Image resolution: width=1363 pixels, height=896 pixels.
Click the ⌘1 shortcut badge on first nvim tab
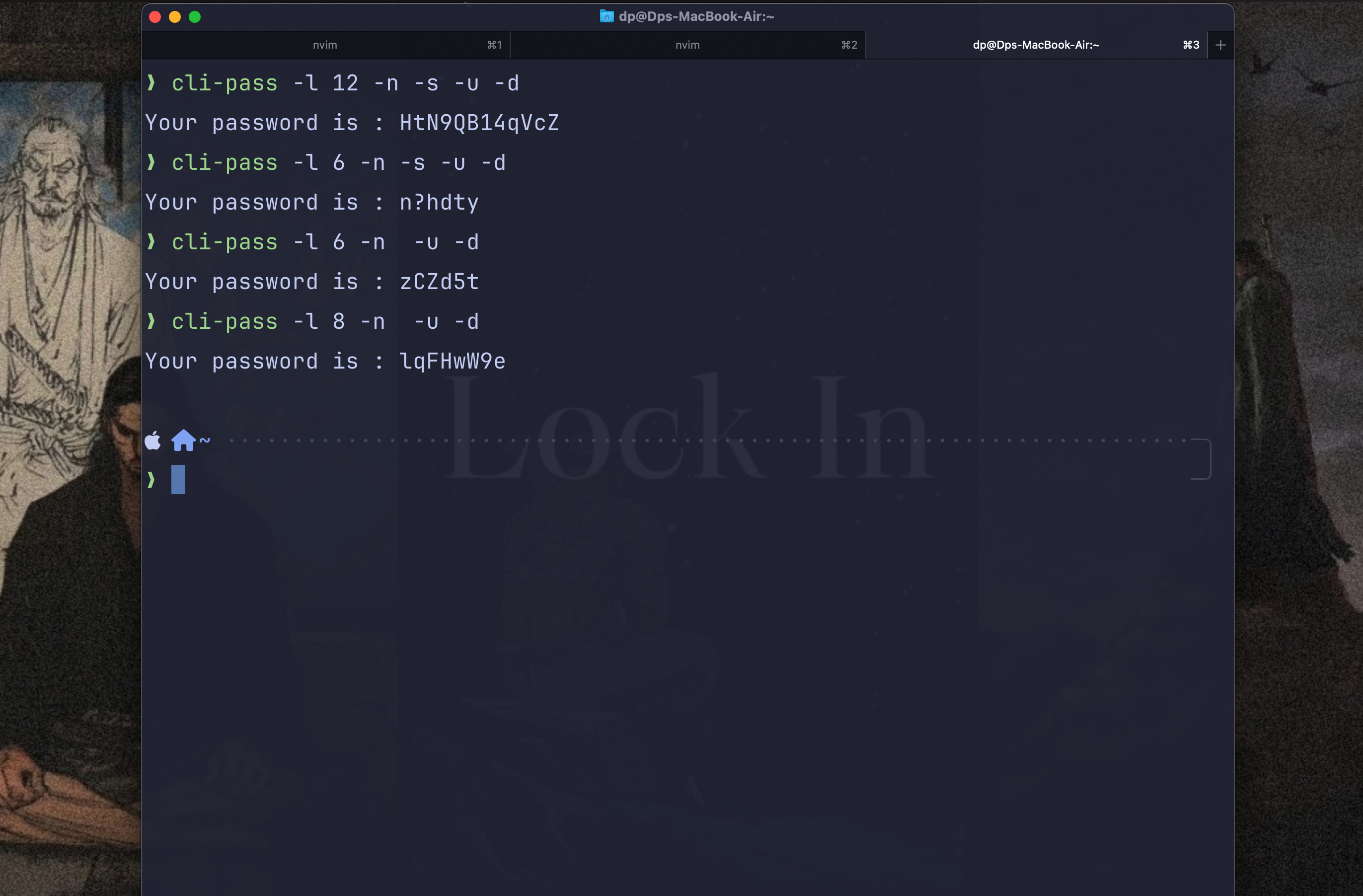click(493, 45)
